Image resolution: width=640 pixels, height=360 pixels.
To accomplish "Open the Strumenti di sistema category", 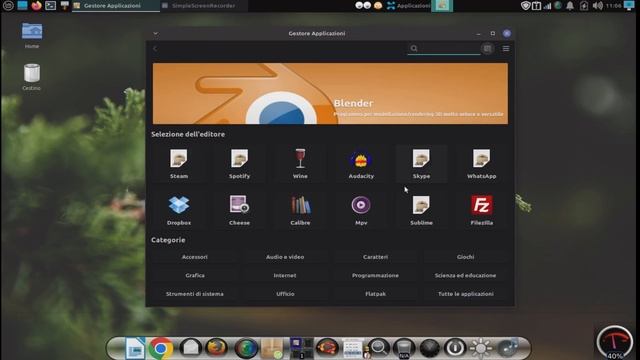I will click(x=195, y=294).
